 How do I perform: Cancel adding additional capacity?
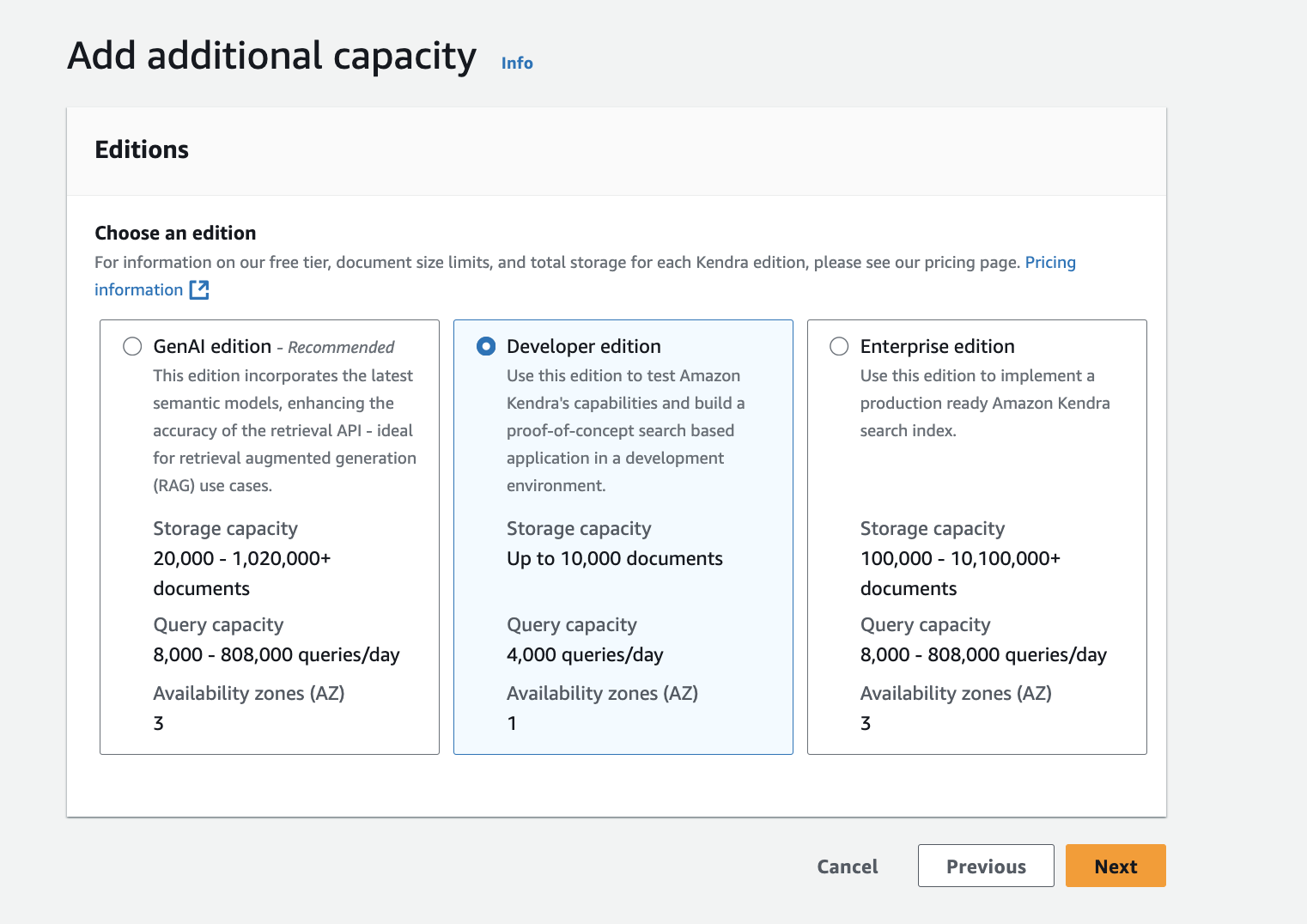[847, 866]
